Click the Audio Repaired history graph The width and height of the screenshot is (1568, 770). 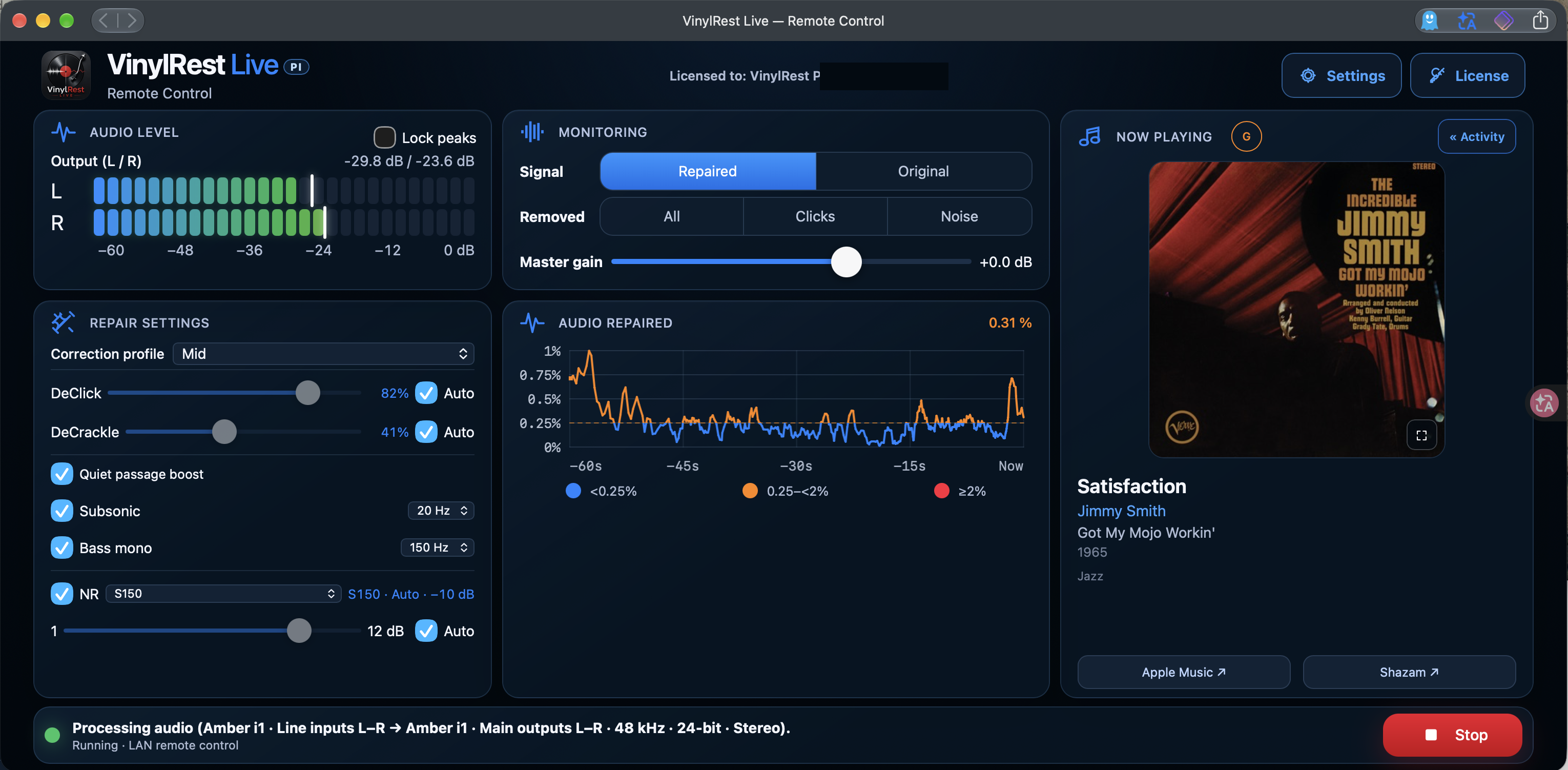coord(796,399)
